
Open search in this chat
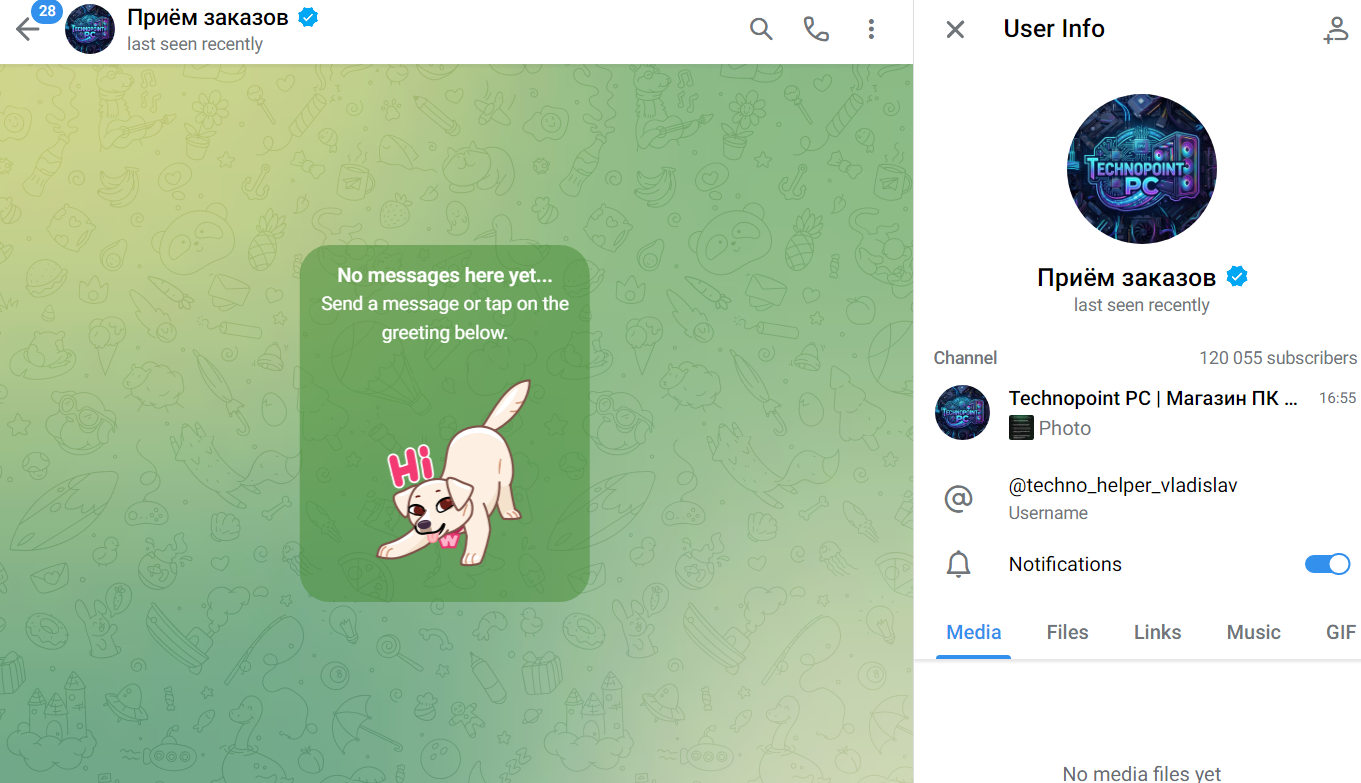point(761,29)
